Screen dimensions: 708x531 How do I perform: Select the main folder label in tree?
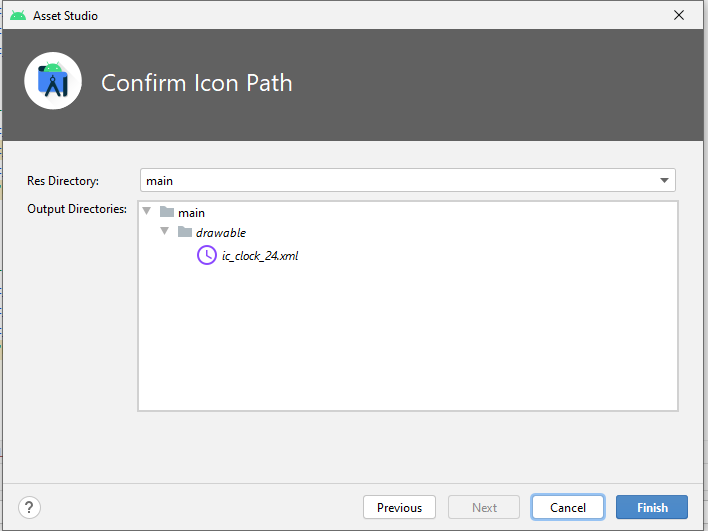(191, 213)
